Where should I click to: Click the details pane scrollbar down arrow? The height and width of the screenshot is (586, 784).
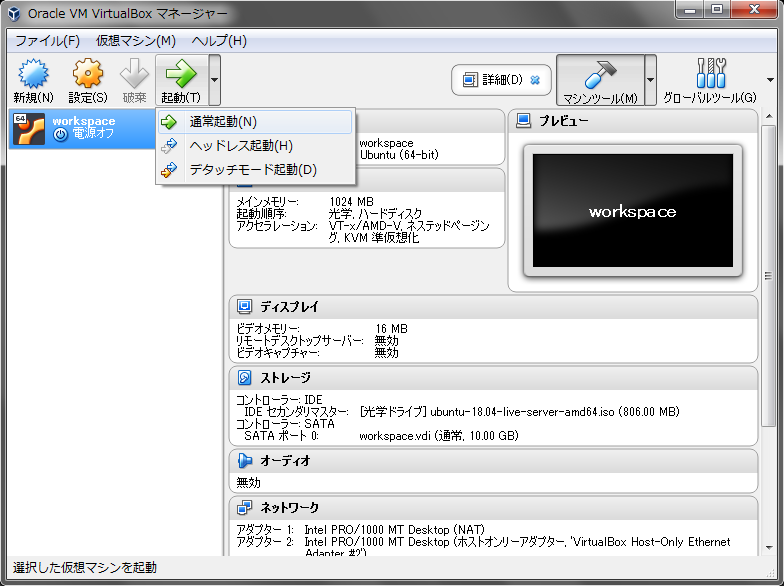click(x=770, y=548)
